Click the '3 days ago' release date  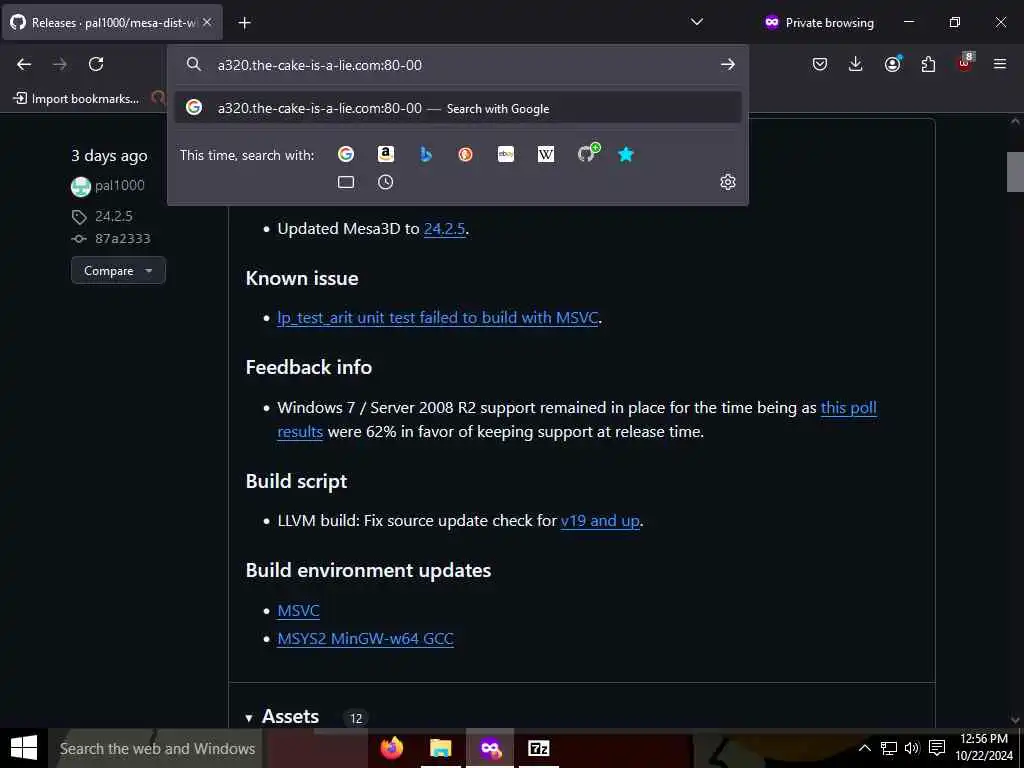(109, 156)
